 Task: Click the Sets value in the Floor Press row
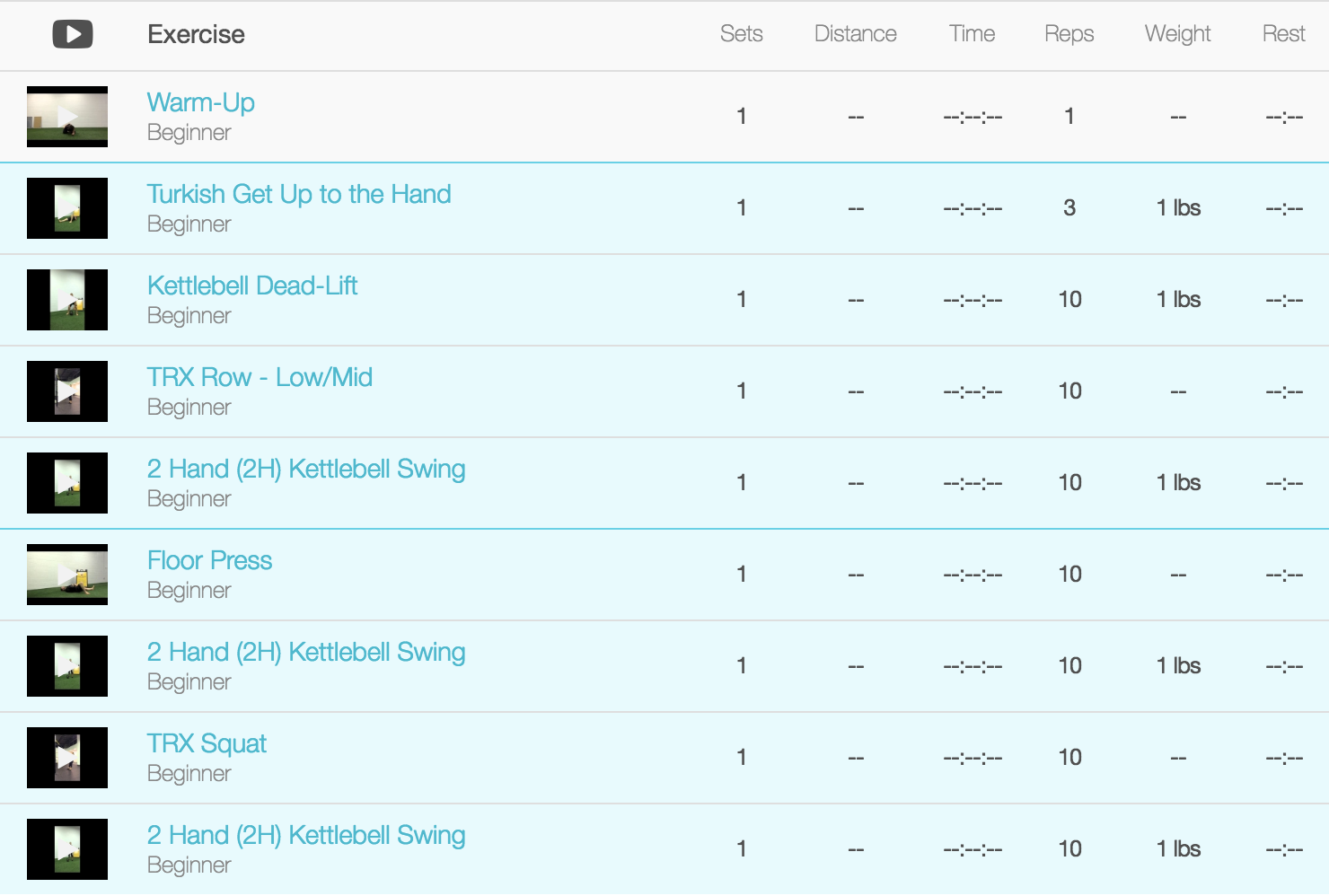pos(741,574)
